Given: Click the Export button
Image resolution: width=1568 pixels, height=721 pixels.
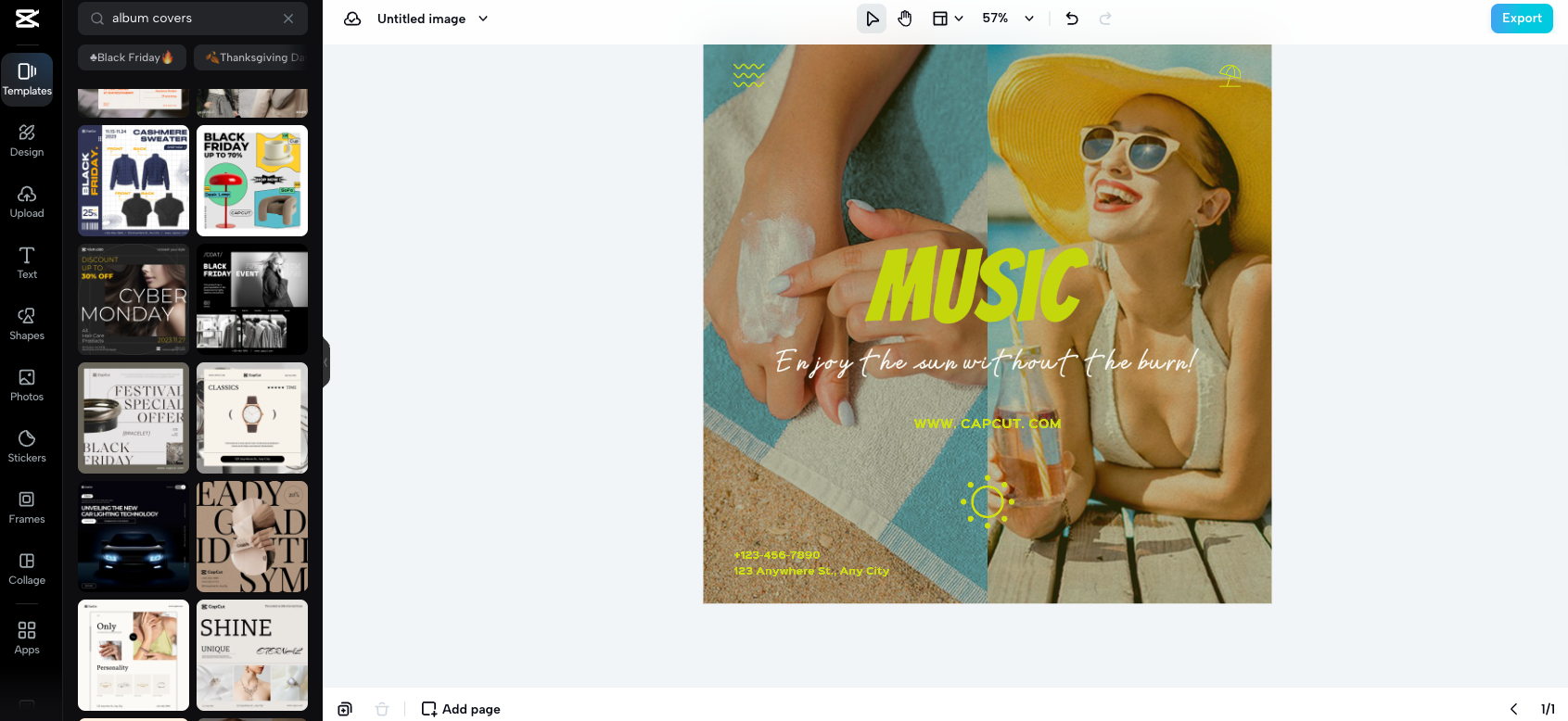Looking at the screenshot, I should coord(1522,19).
